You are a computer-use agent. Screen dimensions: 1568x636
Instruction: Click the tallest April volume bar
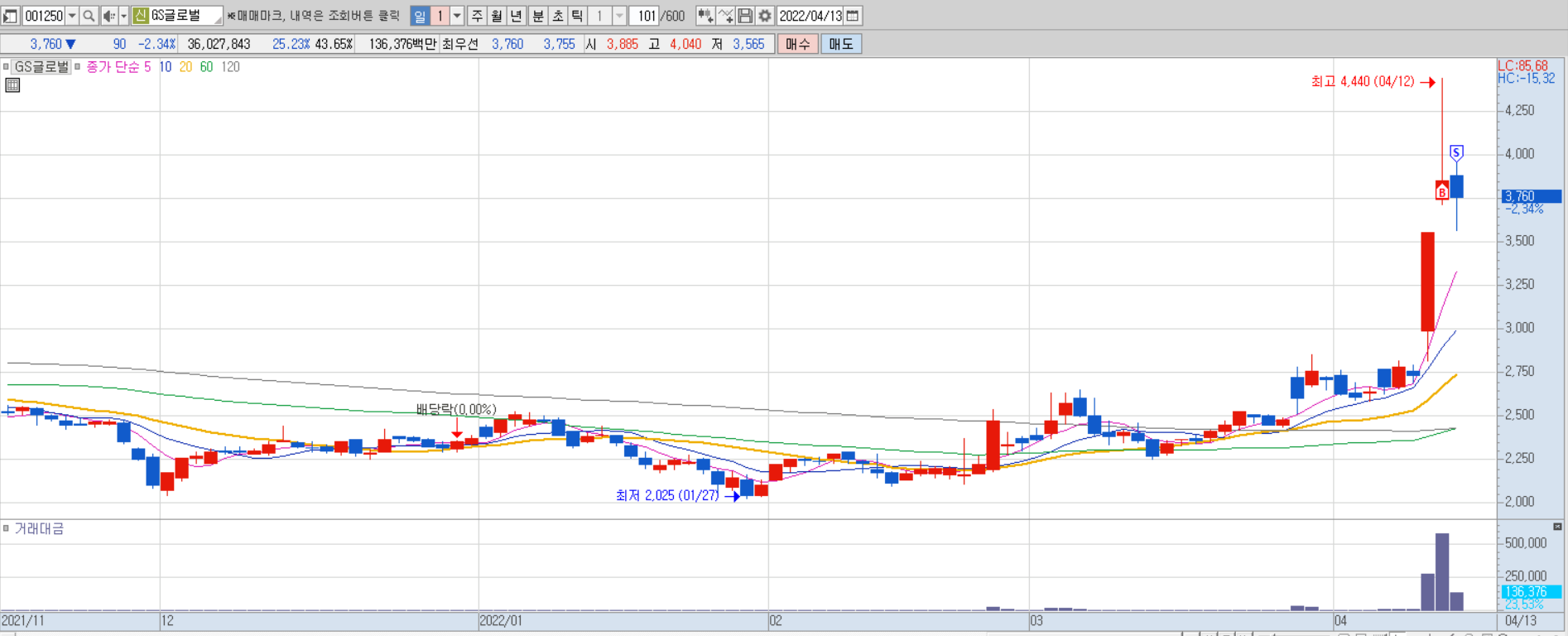(1442, 572)
